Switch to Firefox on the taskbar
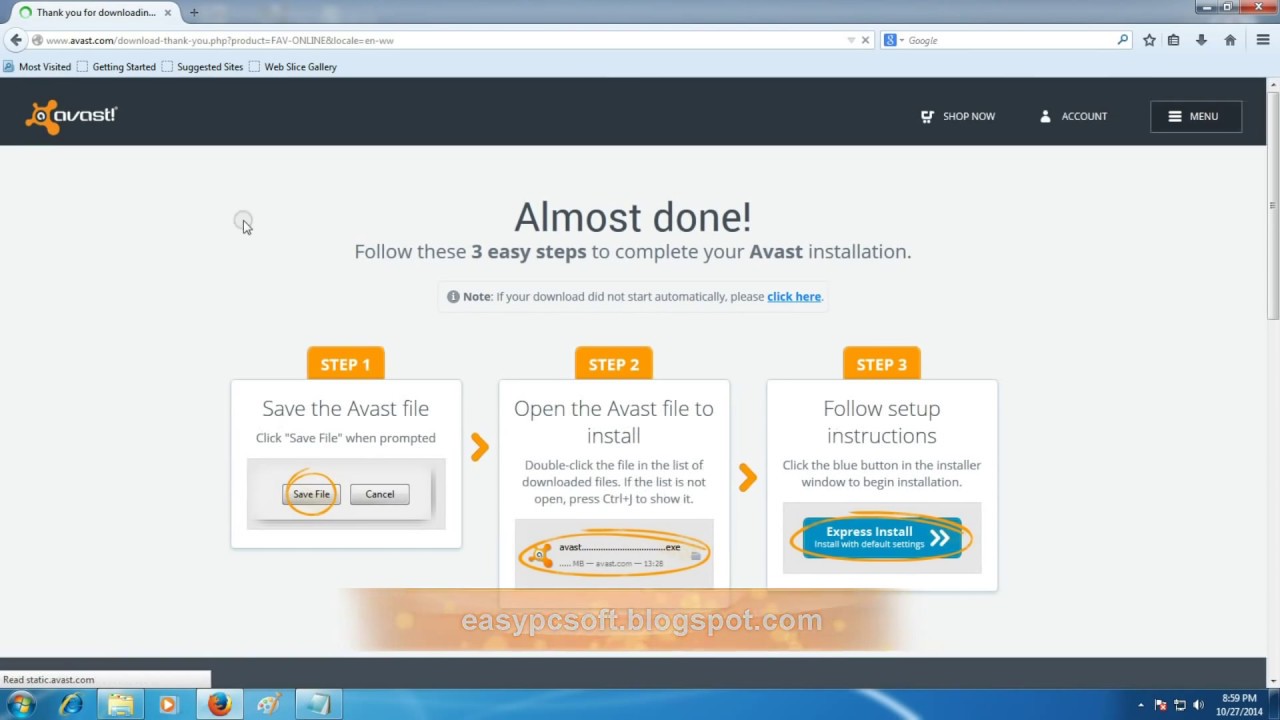 point(219,704)
